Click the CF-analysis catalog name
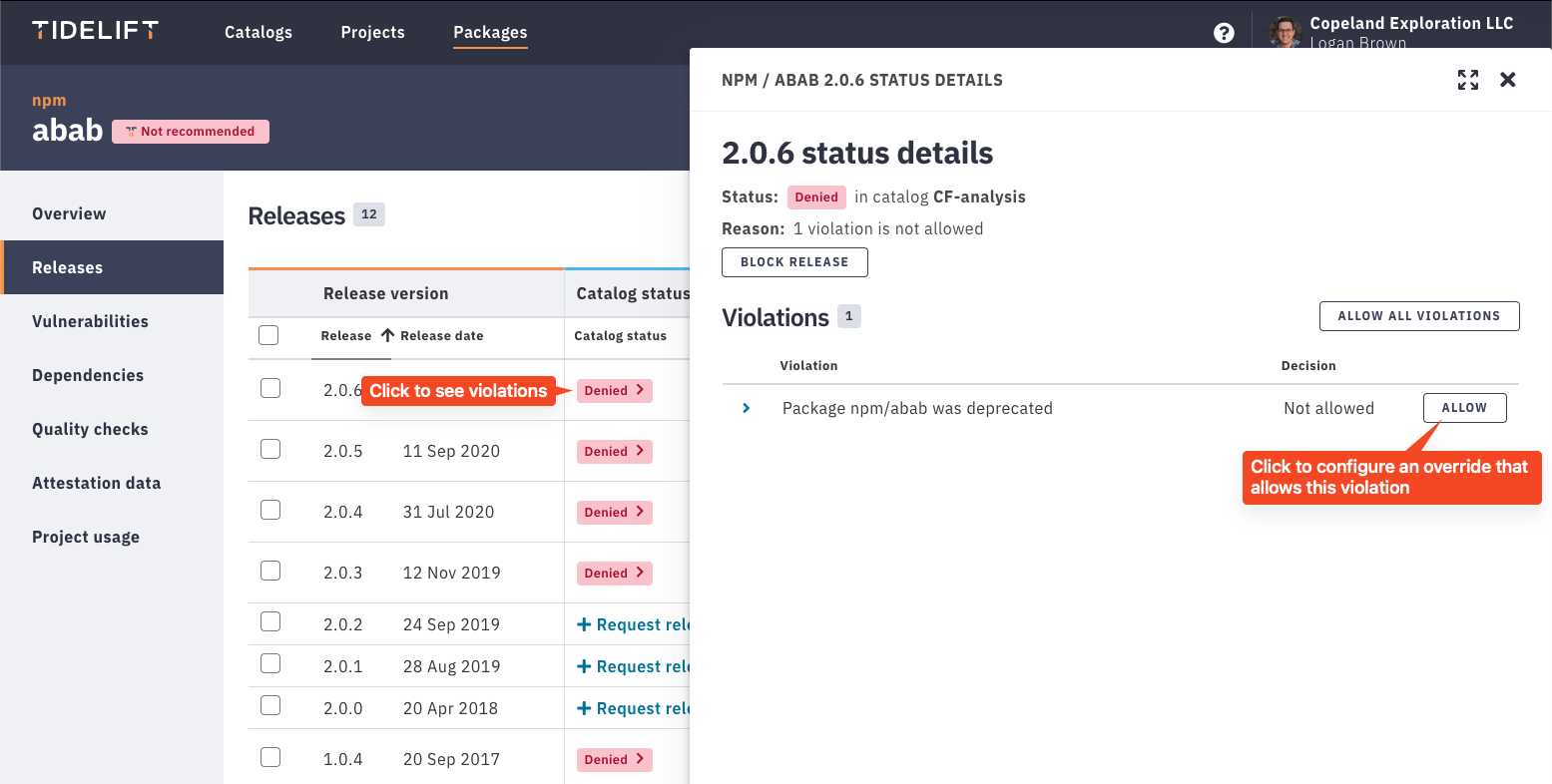The image size is (1552, 784). (x=979, y=196)
